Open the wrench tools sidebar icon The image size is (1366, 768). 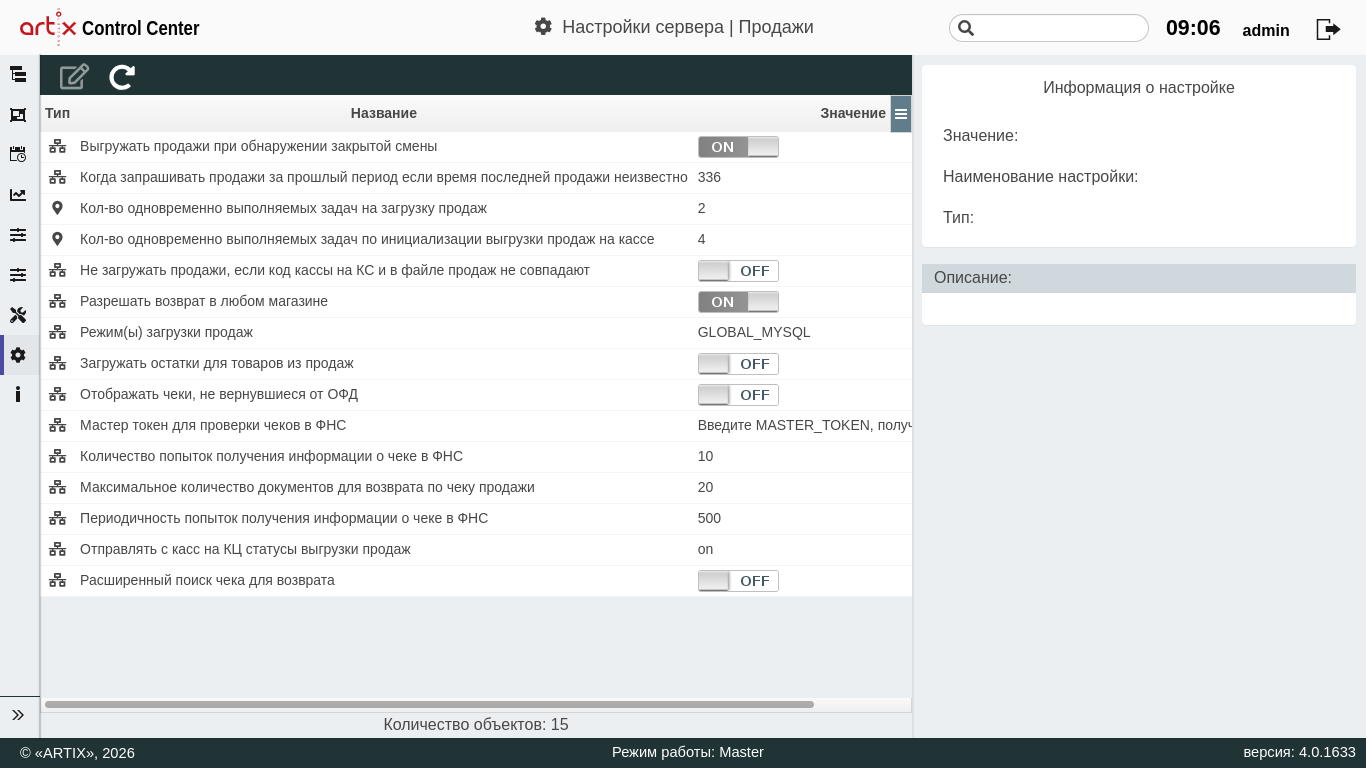18,315
